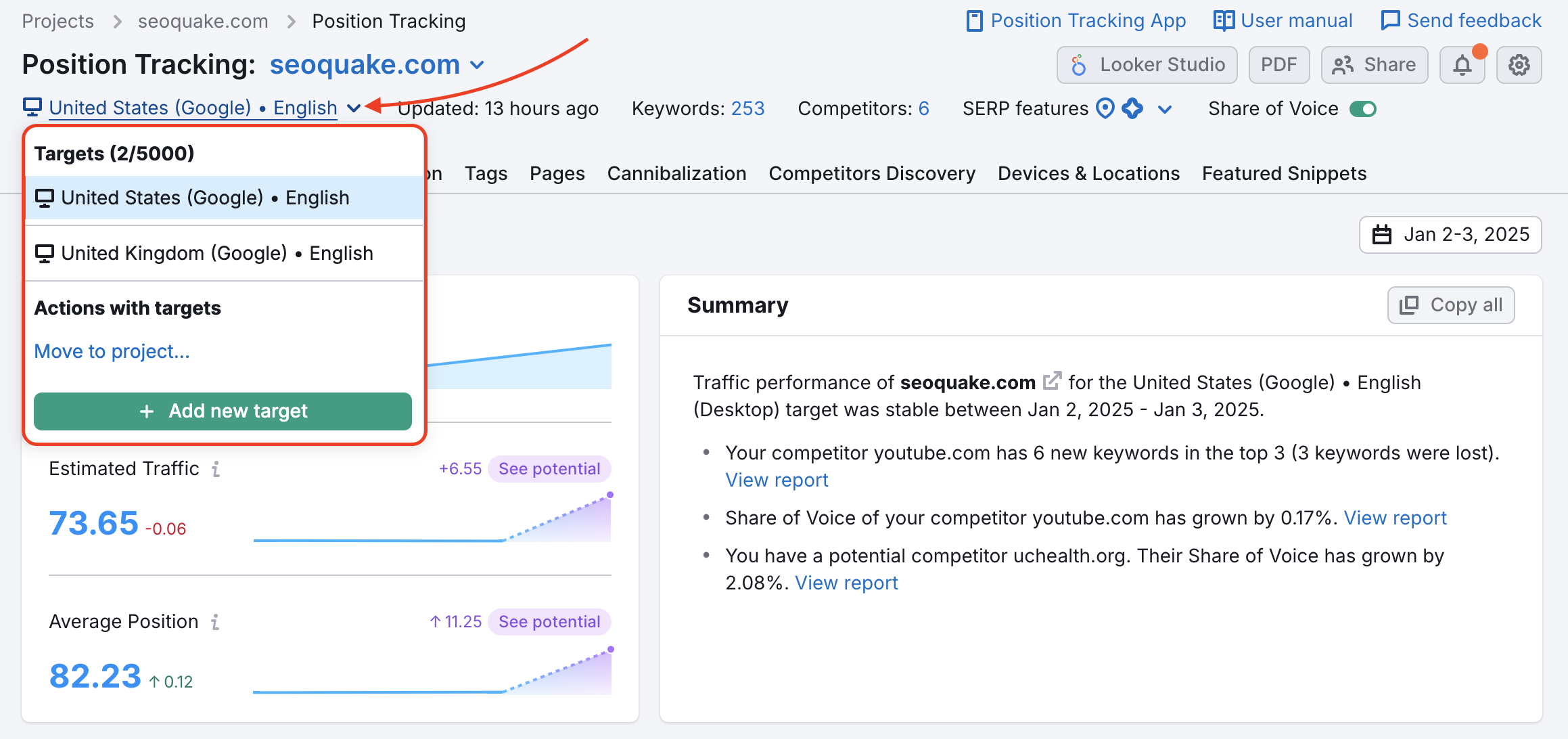Open the notifications bell
Viewport: 1568px width, 739px height.
point(1462,64)
